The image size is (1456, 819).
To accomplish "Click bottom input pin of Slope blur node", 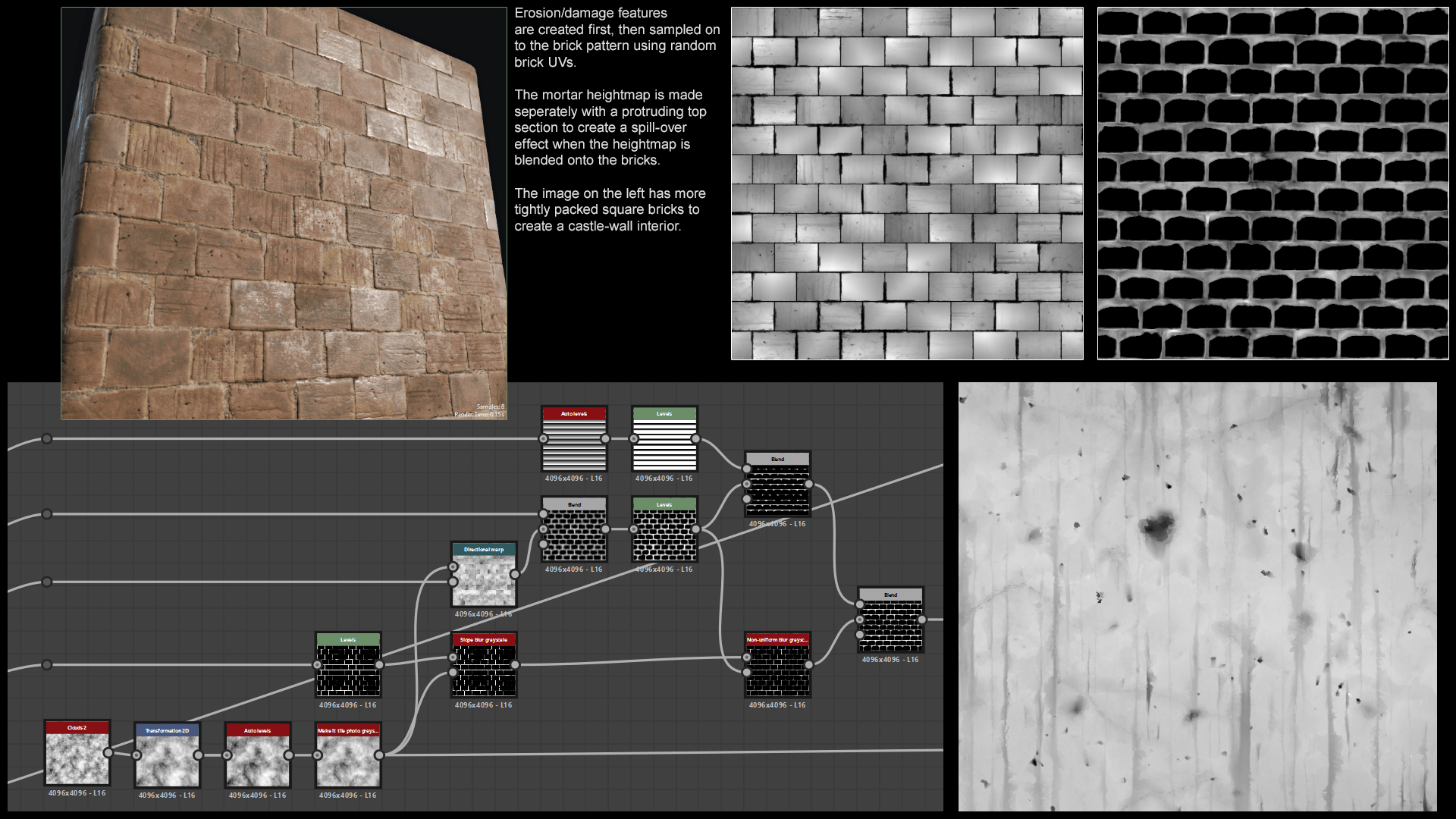I will [453, 673].
